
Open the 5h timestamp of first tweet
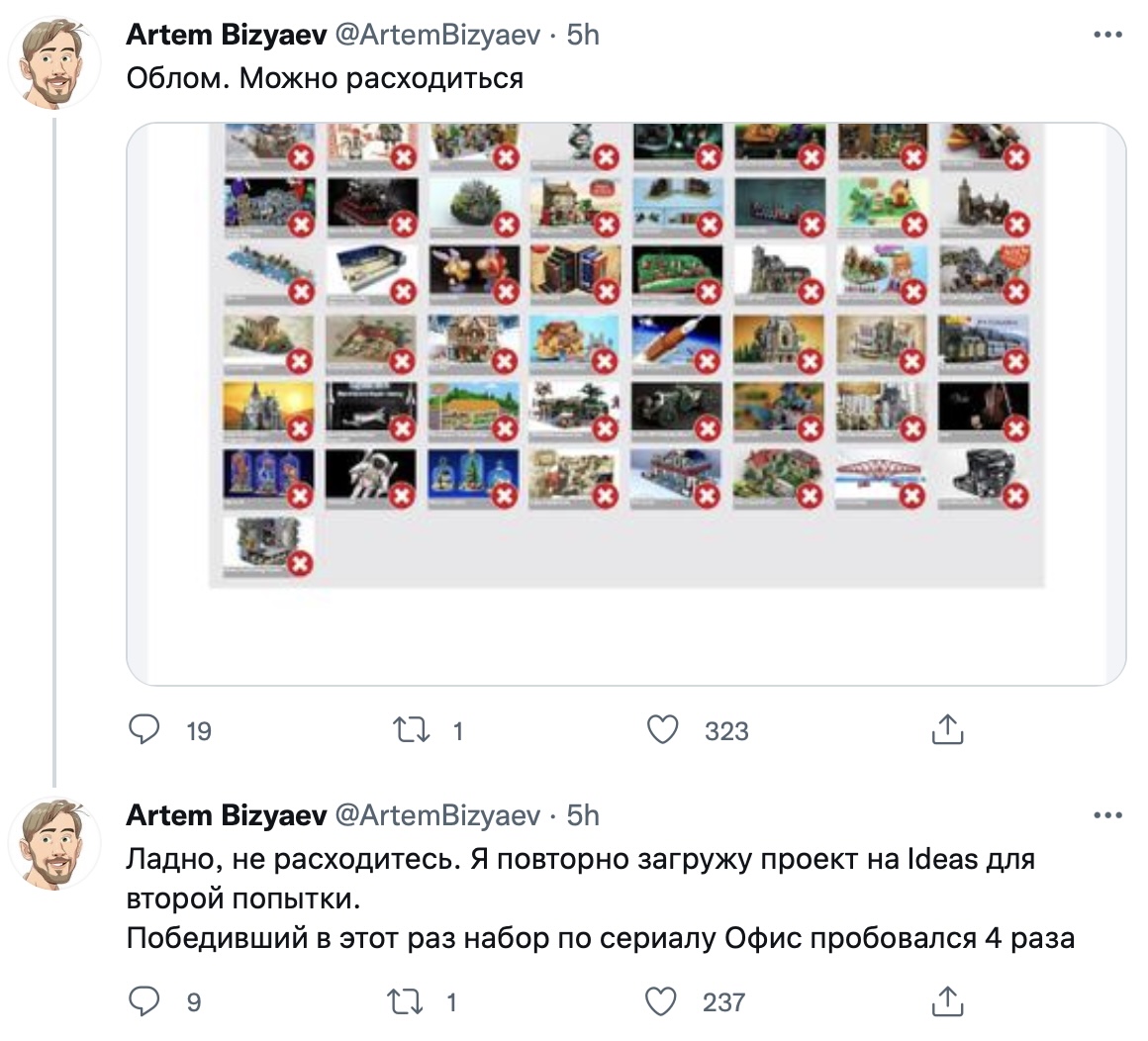[583, 35]
